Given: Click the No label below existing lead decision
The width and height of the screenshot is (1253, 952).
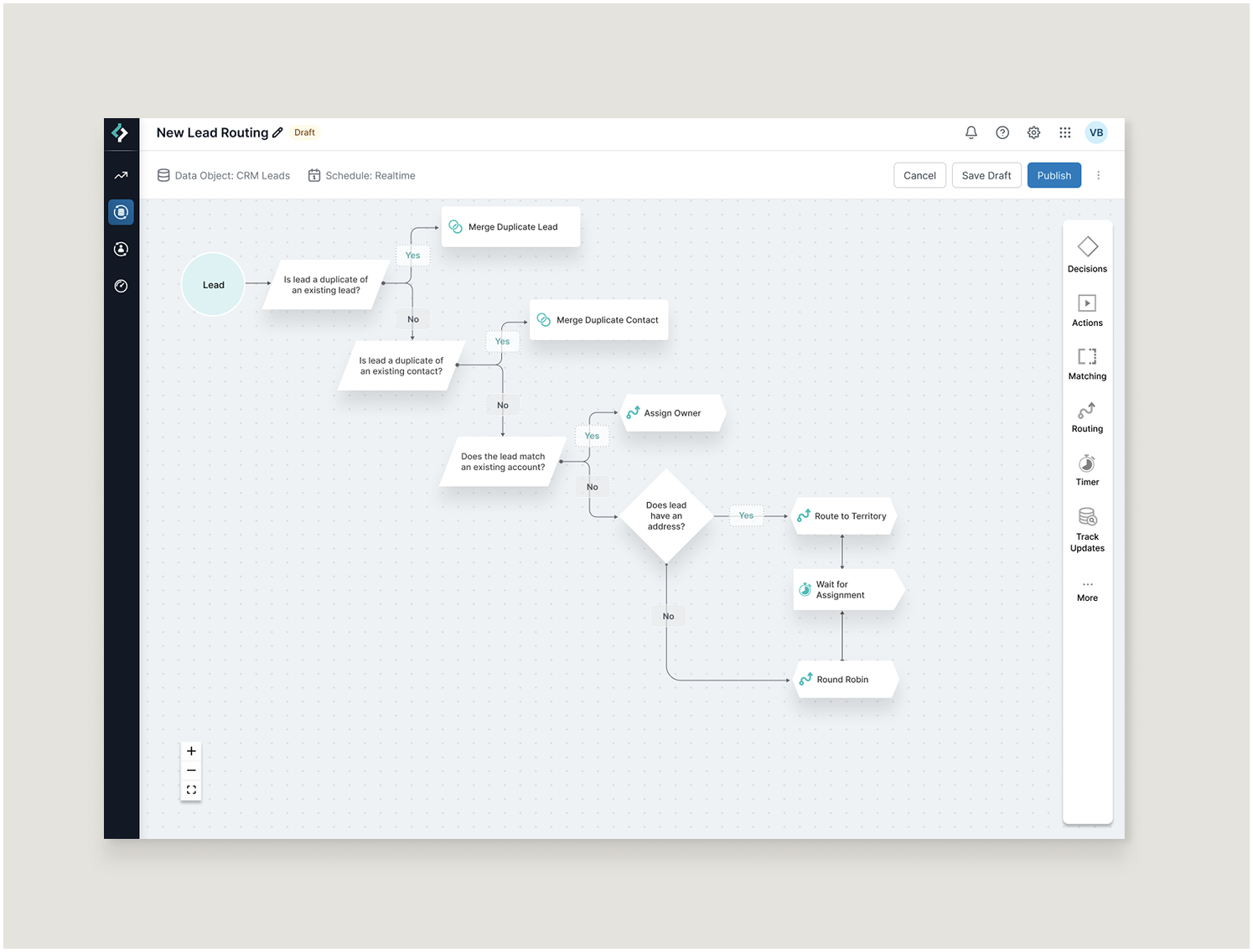Looking at the screenshot, I should tap(413, 319).
